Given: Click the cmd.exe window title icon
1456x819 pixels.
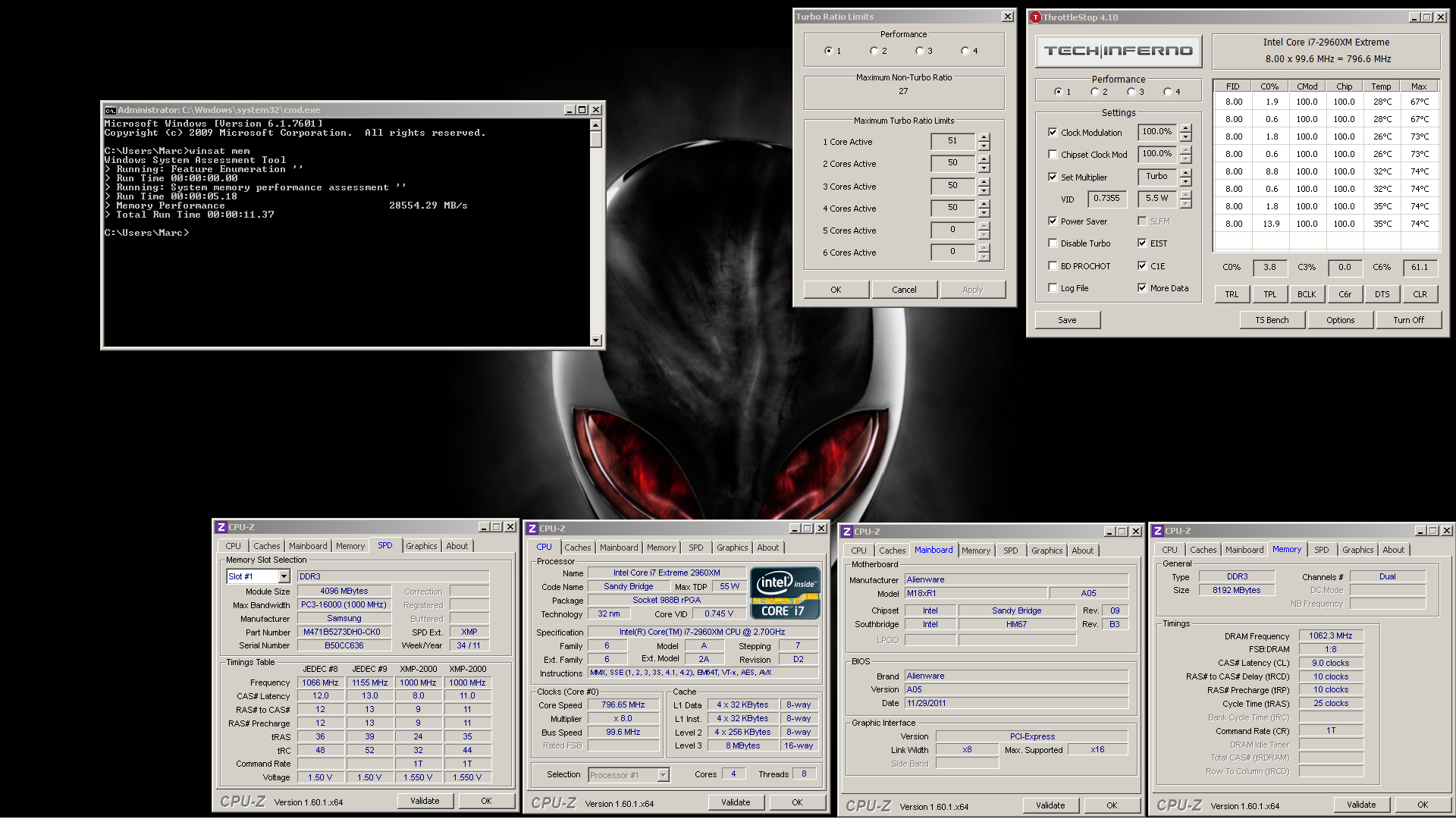Looking at the screenshot, I should 110,110.
